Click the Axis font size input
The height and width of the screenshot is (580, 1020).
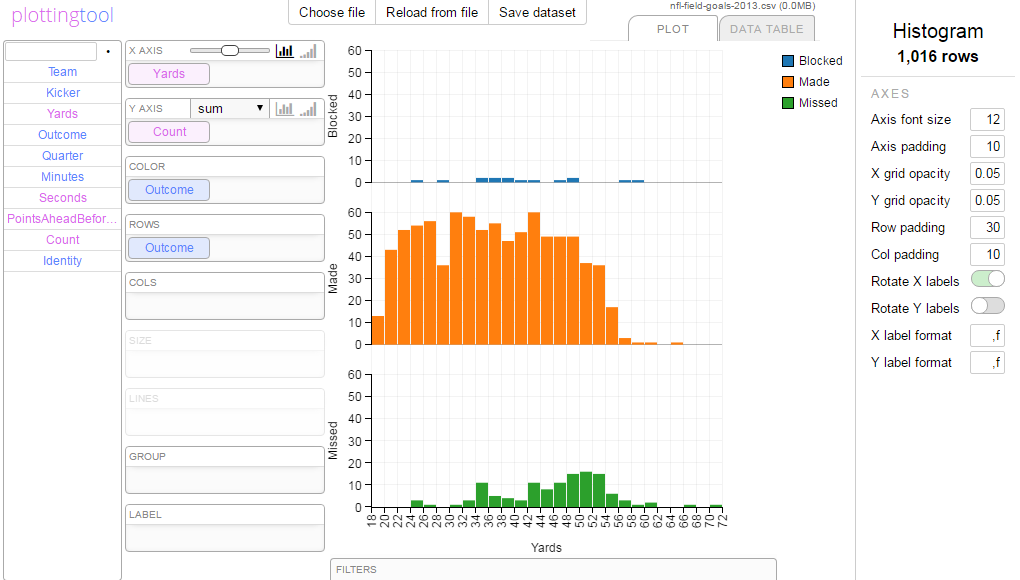pos(986,120)
